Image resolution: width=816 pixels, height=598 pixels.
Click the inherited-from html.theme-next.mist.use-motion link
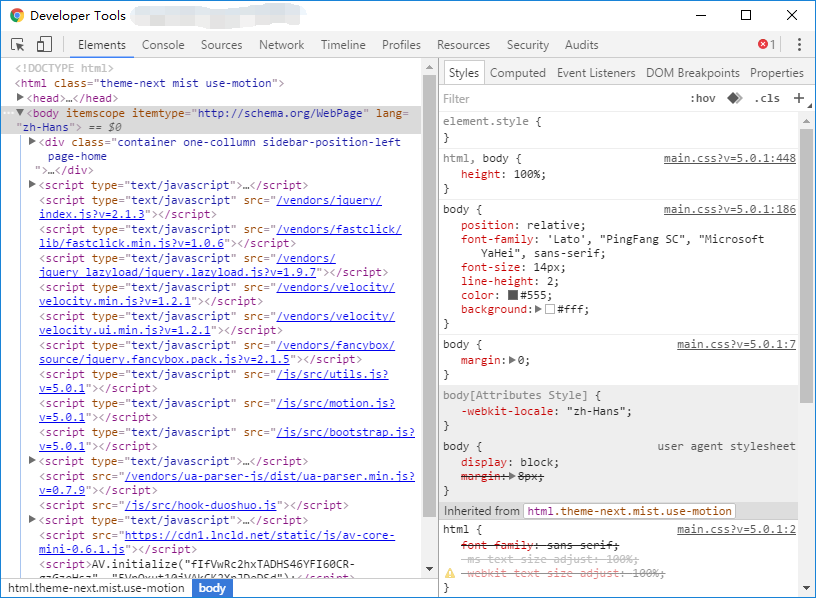point(629,511)
